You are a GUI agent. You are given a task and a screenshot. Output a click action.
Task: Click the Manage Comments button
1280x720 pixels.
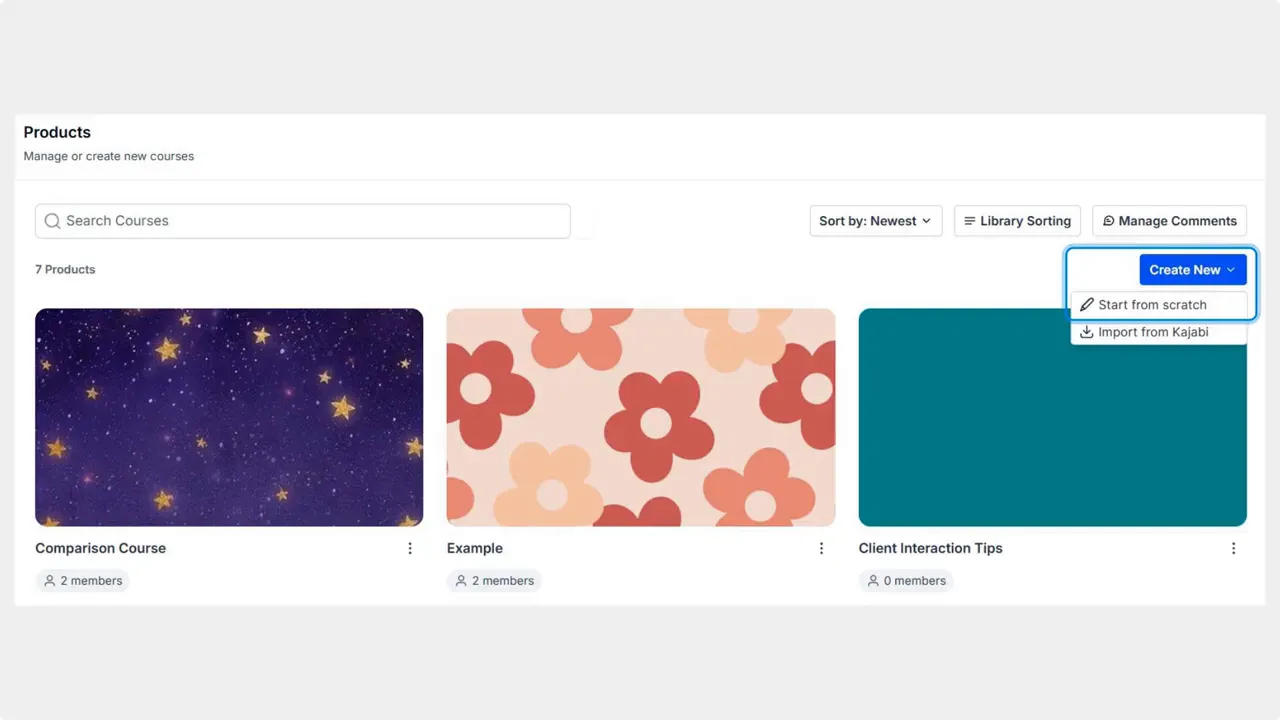click(x=1169, y=221)
